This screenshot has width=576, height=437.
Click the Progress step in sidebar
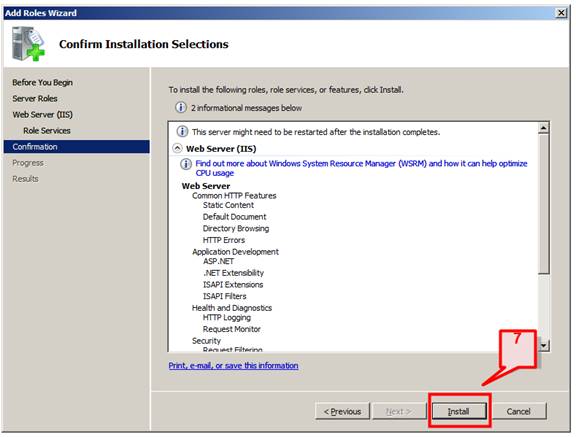pyautogui.click(x=28, y=163)
